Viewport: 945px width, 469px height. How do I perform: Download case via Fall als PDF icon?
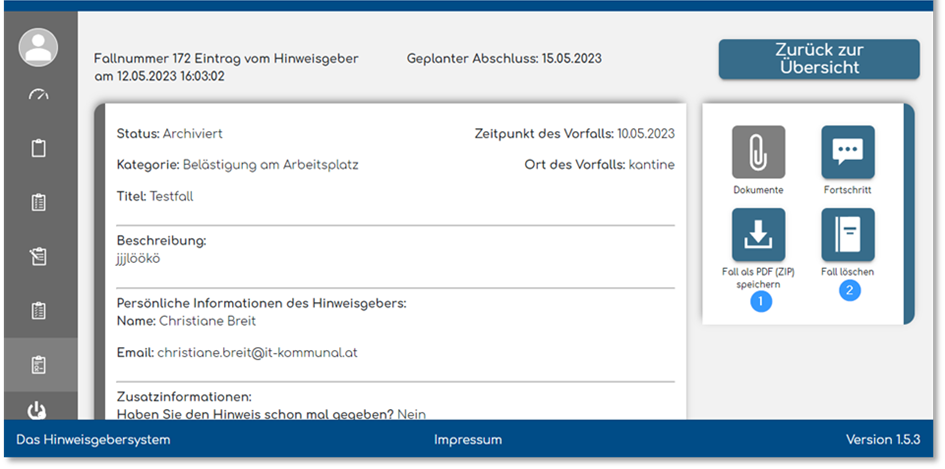(x=758, y=234)
